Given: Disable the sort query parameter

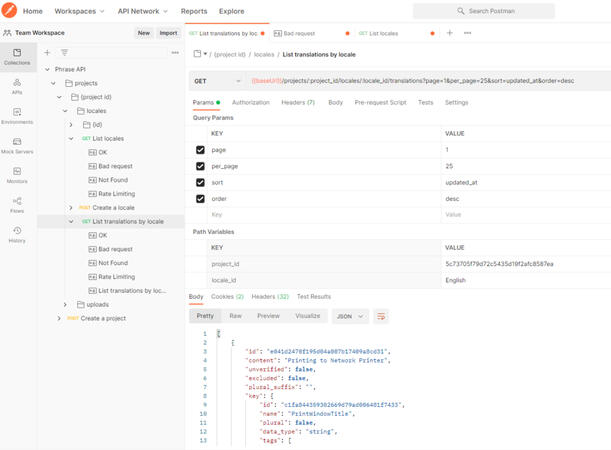Looking at the screenshot, I should pyautogui.click(x=200, y=183).
